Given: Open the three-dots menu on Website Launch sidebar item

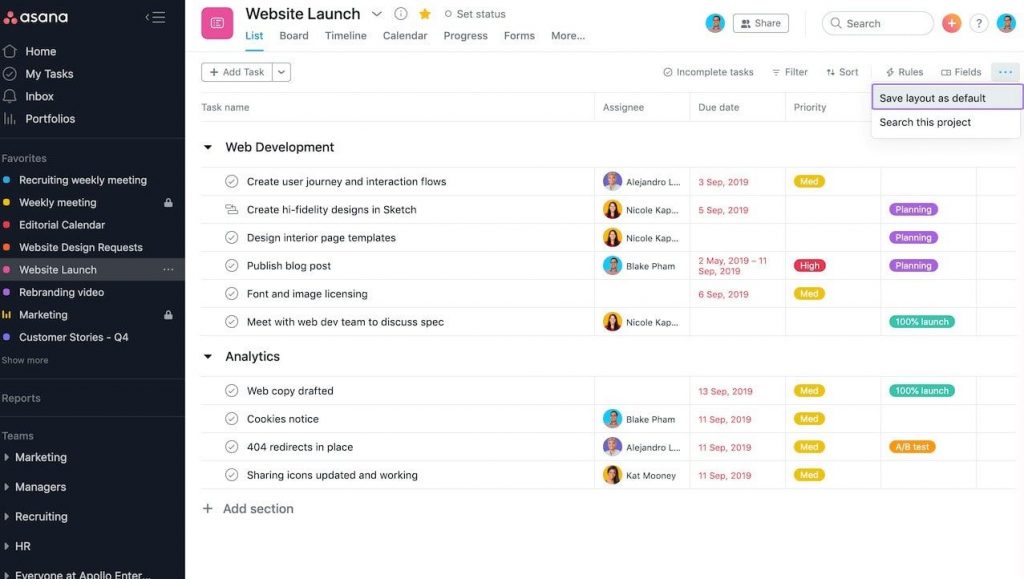Looking at the screenshot, I should [168, 270].
